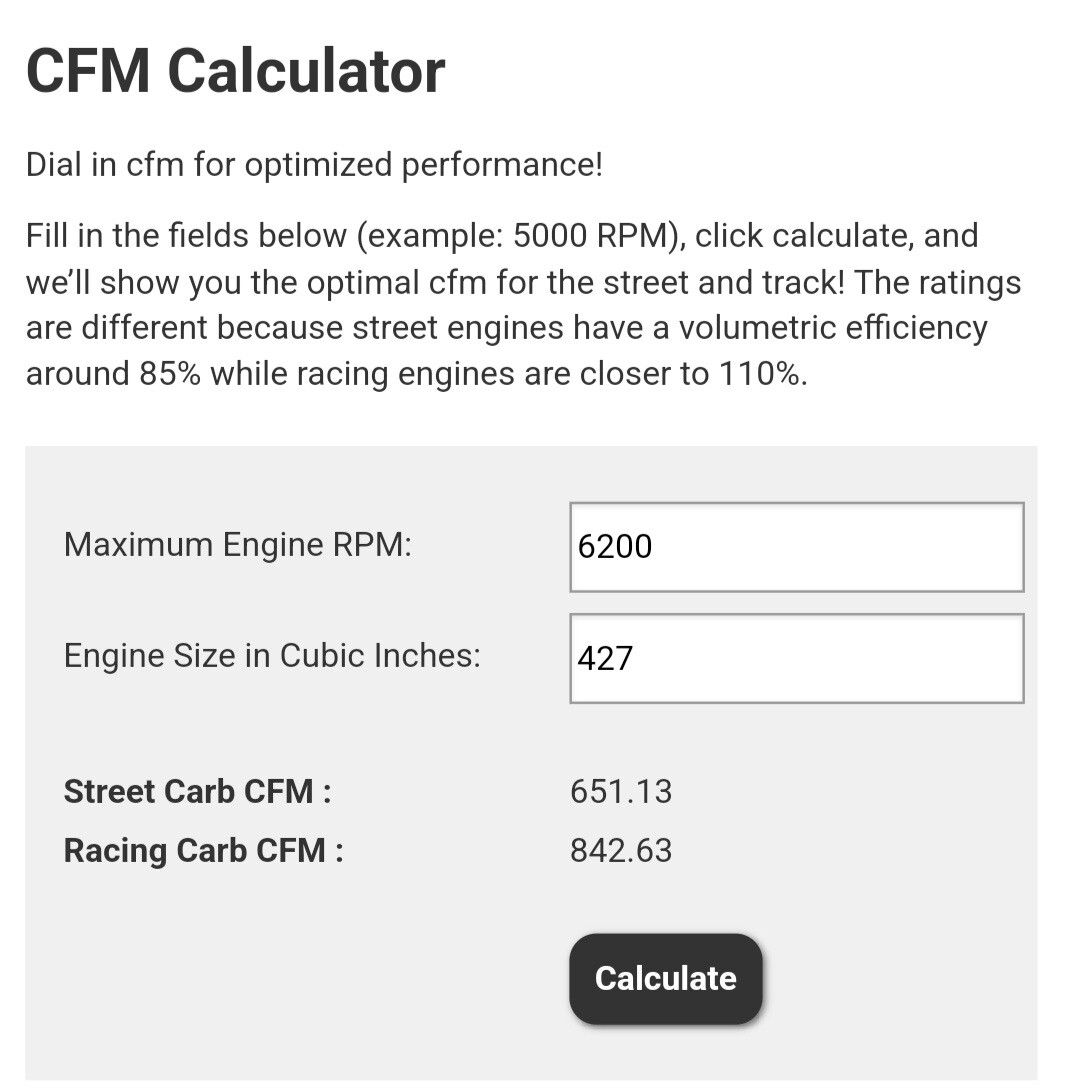
Task: Place cursor on the 427 value
Action: click(x=605, y=659)
